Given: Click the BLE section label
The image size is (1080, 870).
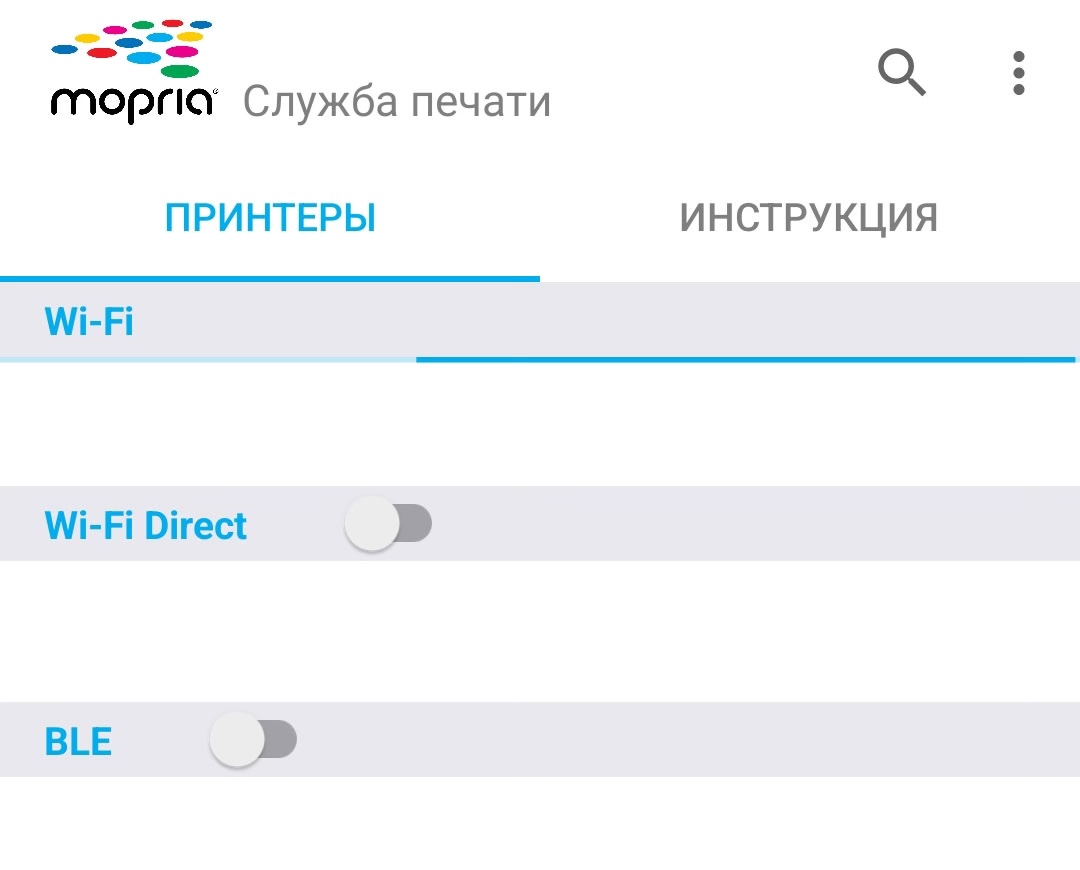Looking at the screenshot, I should tap(78, 741).
